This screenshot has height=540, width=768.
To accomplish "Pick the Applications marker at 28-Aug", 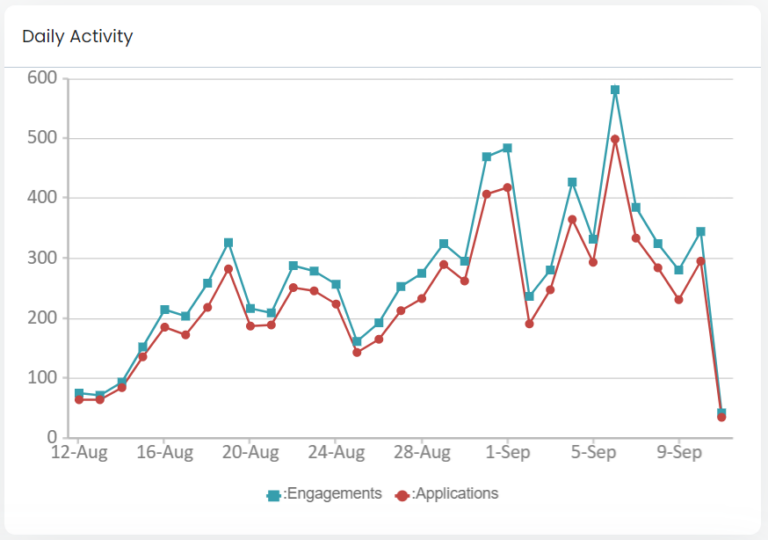I will (x=422, y=298).
